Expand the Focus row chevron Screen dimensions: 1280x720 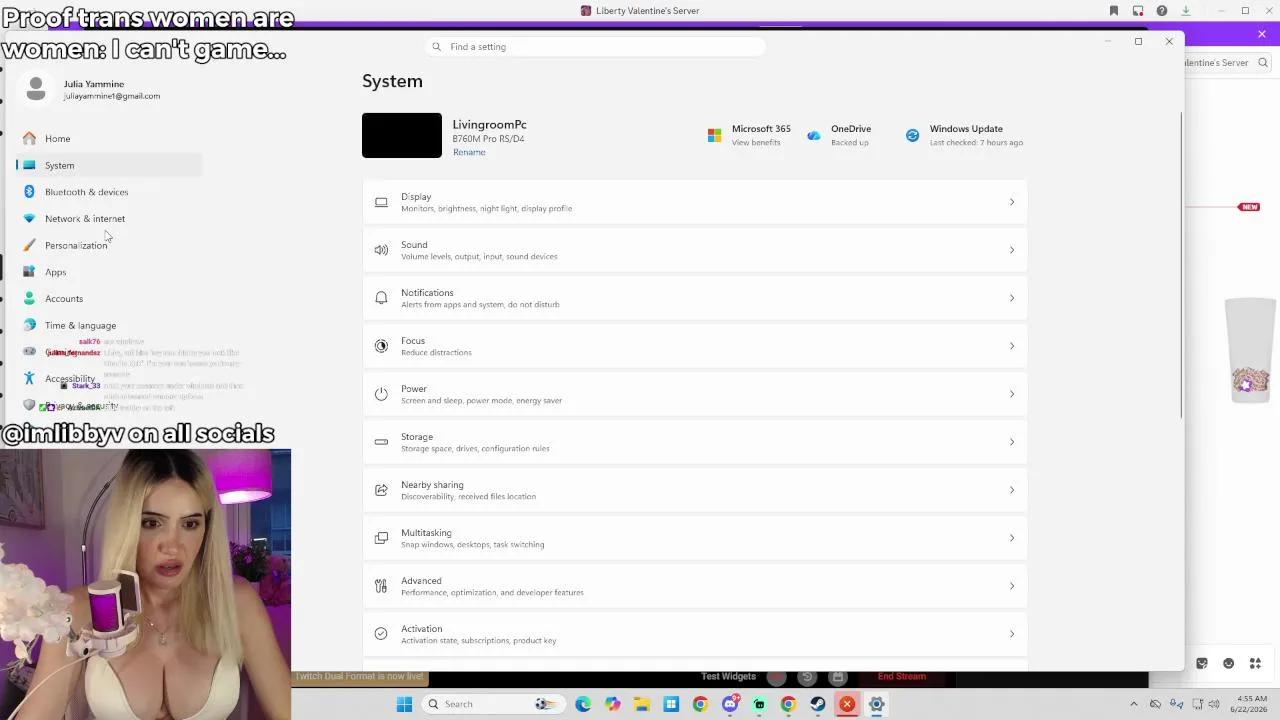click(x=1011, y=346)
